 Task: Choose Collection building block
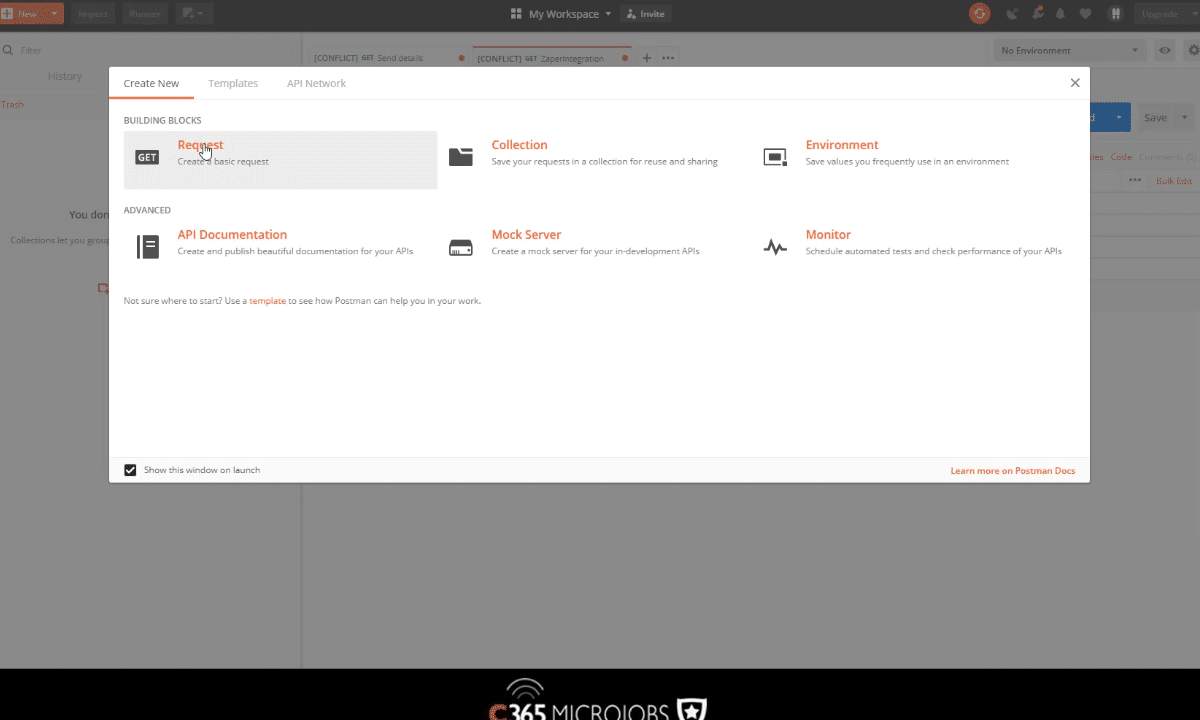click(594, 152)
